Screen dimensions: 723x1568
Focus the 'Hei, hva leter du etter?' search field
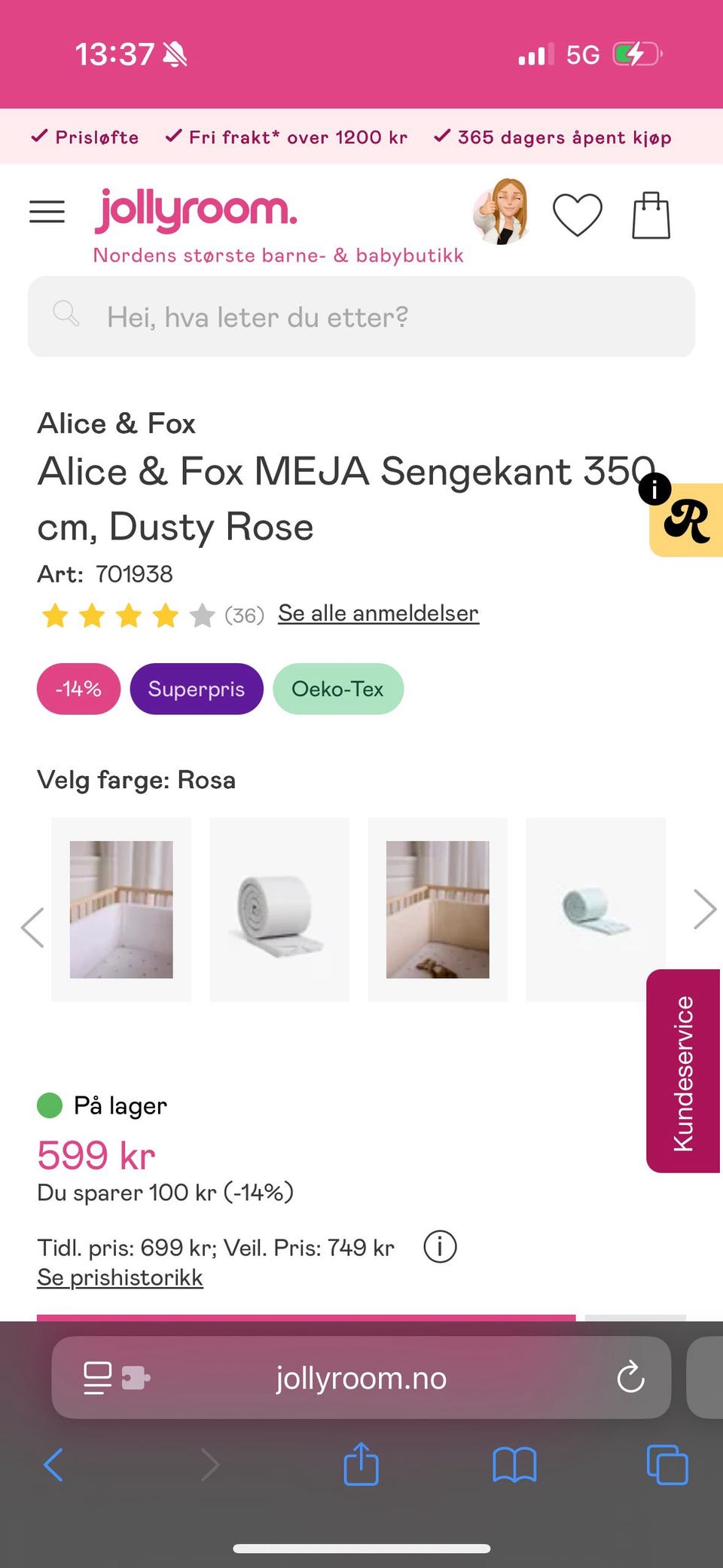pos(361,316)
